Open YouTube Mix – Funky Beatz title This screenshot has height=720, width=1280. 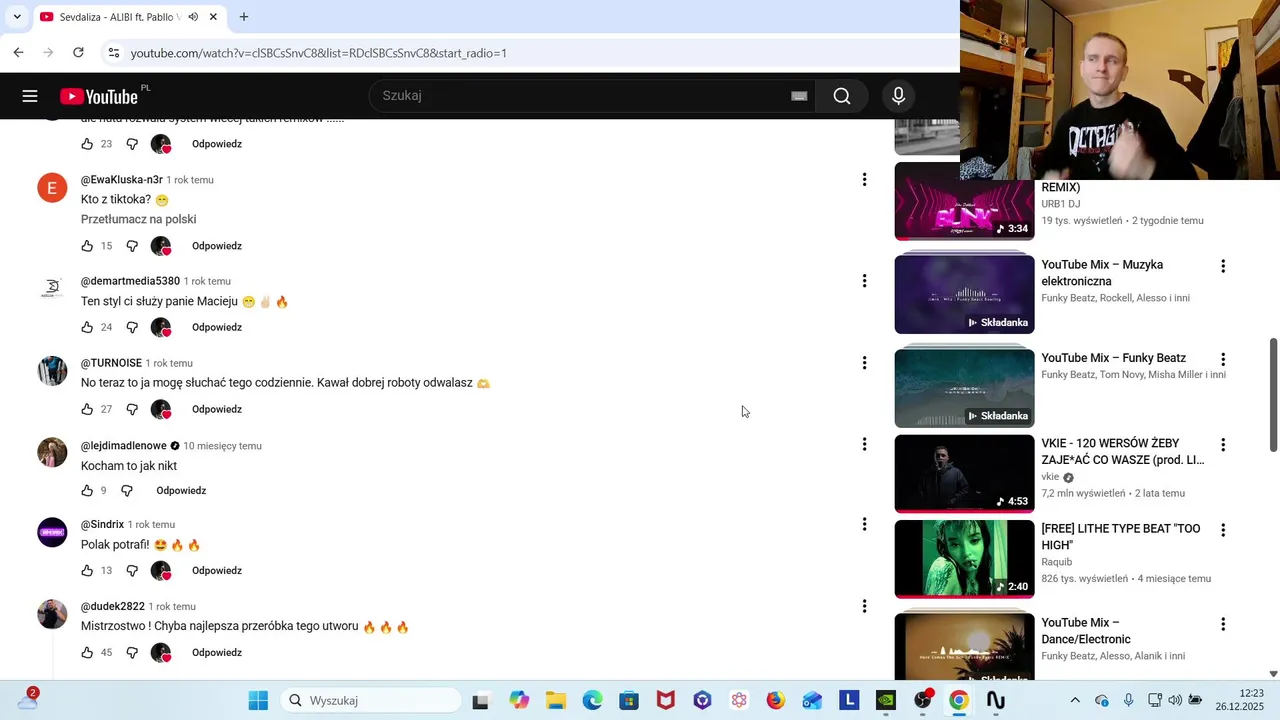tap(1113, 358)
